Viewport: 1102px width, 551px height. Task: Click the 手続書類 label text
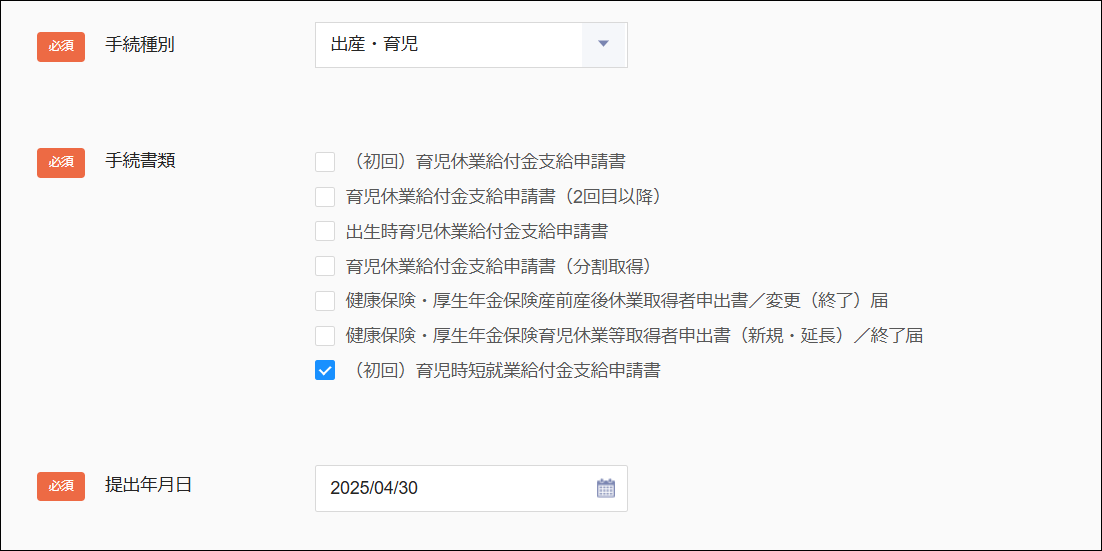click(x=140, y=161)
